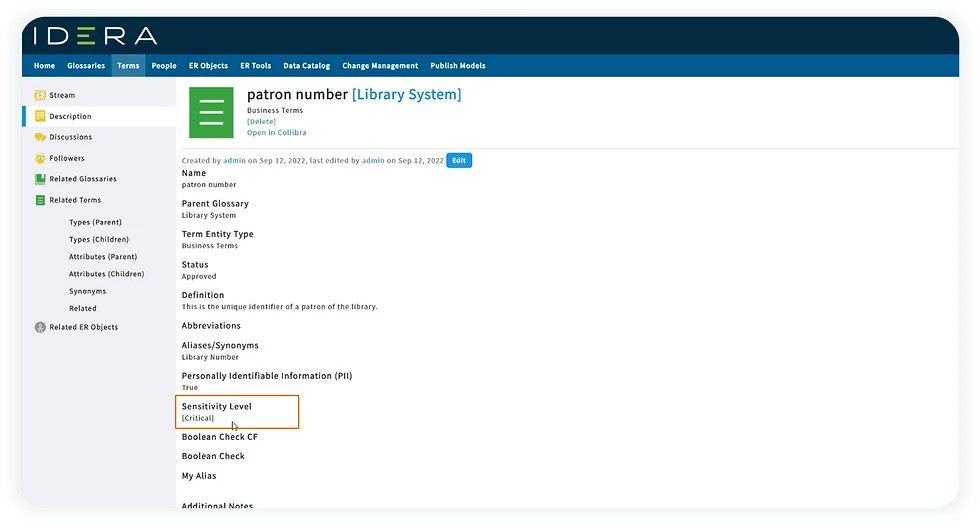Click the Aliases/Synonyms label

220,345
